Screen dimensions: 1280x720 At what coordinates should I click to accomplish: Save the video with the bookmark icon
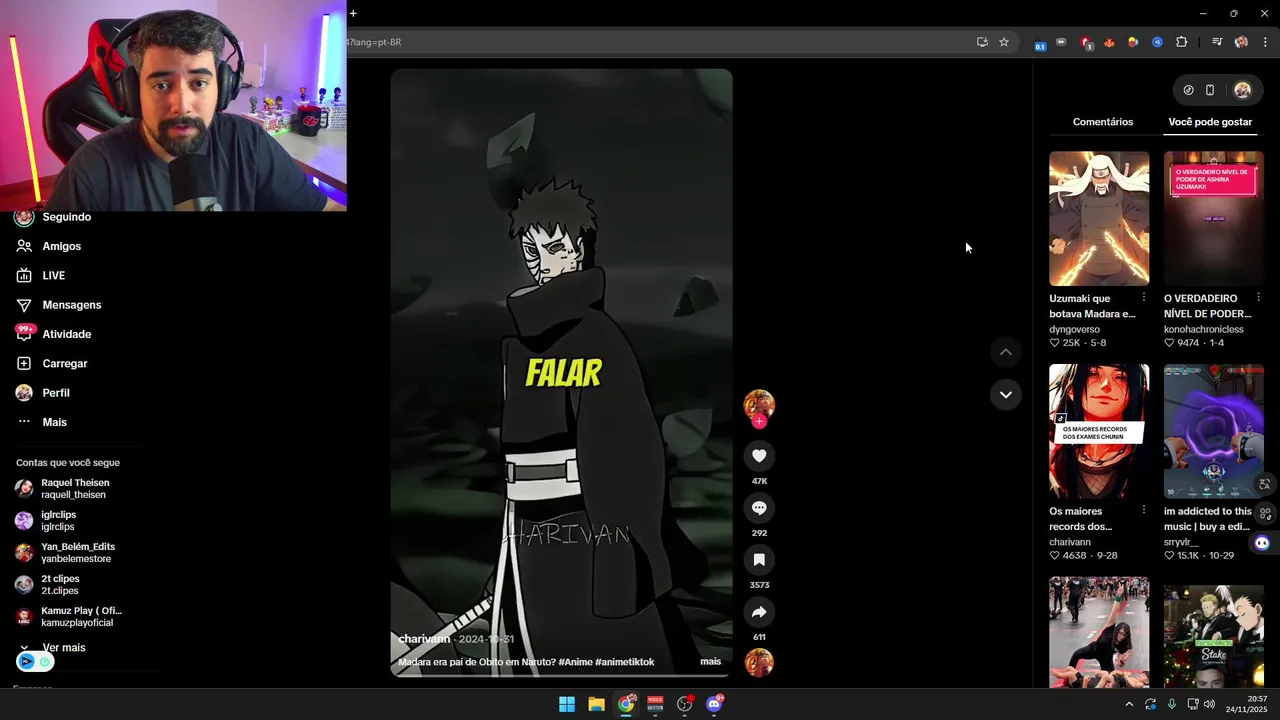click(759, 560)
